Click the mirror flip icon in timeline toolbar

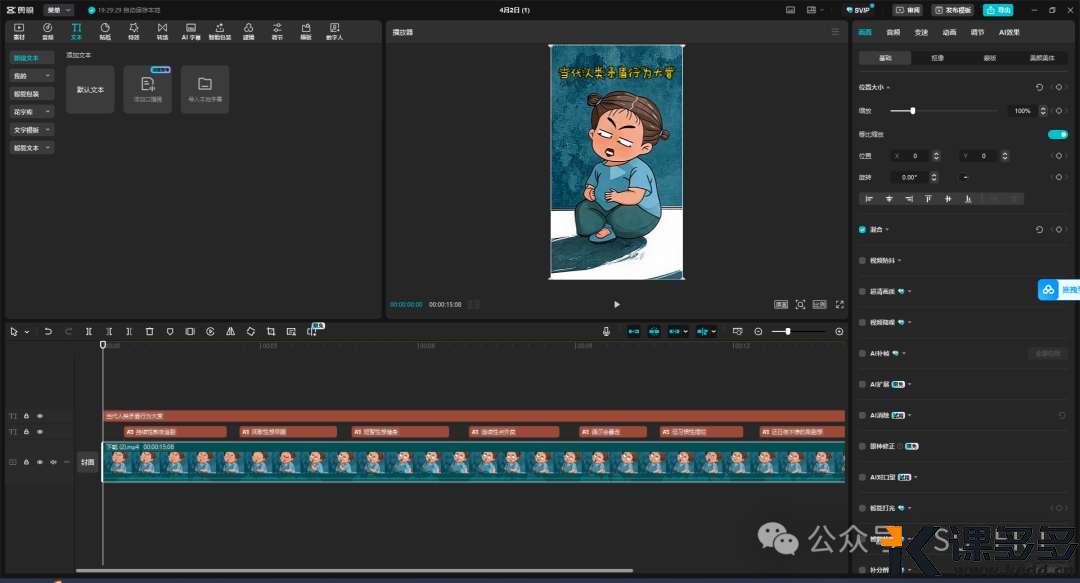(x=230, y=331)
